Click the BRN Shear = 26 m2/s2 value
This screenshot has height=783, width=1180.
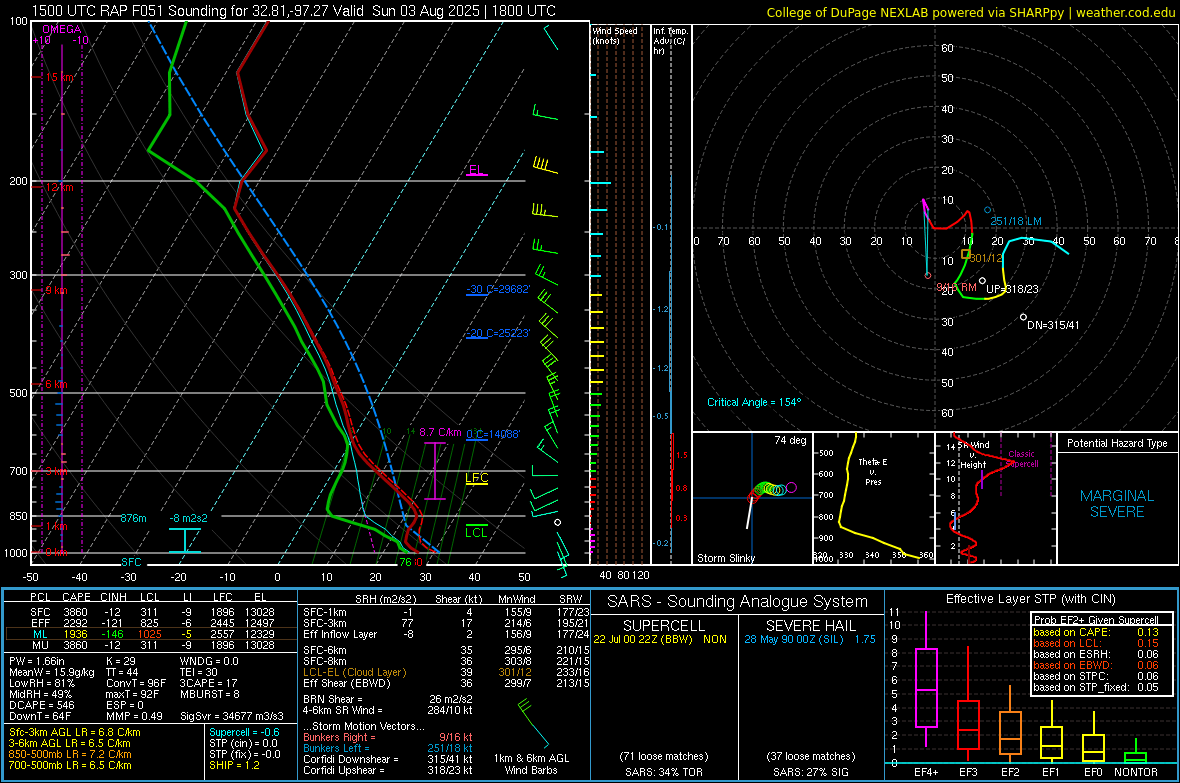(x=388, y=699)
